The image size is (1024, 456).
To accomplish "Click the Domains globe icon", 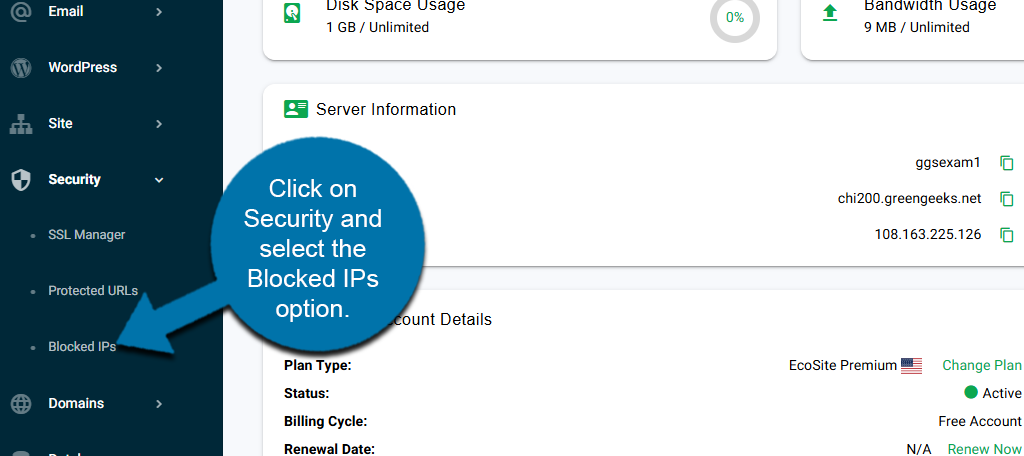I will [x=21, y=404].
